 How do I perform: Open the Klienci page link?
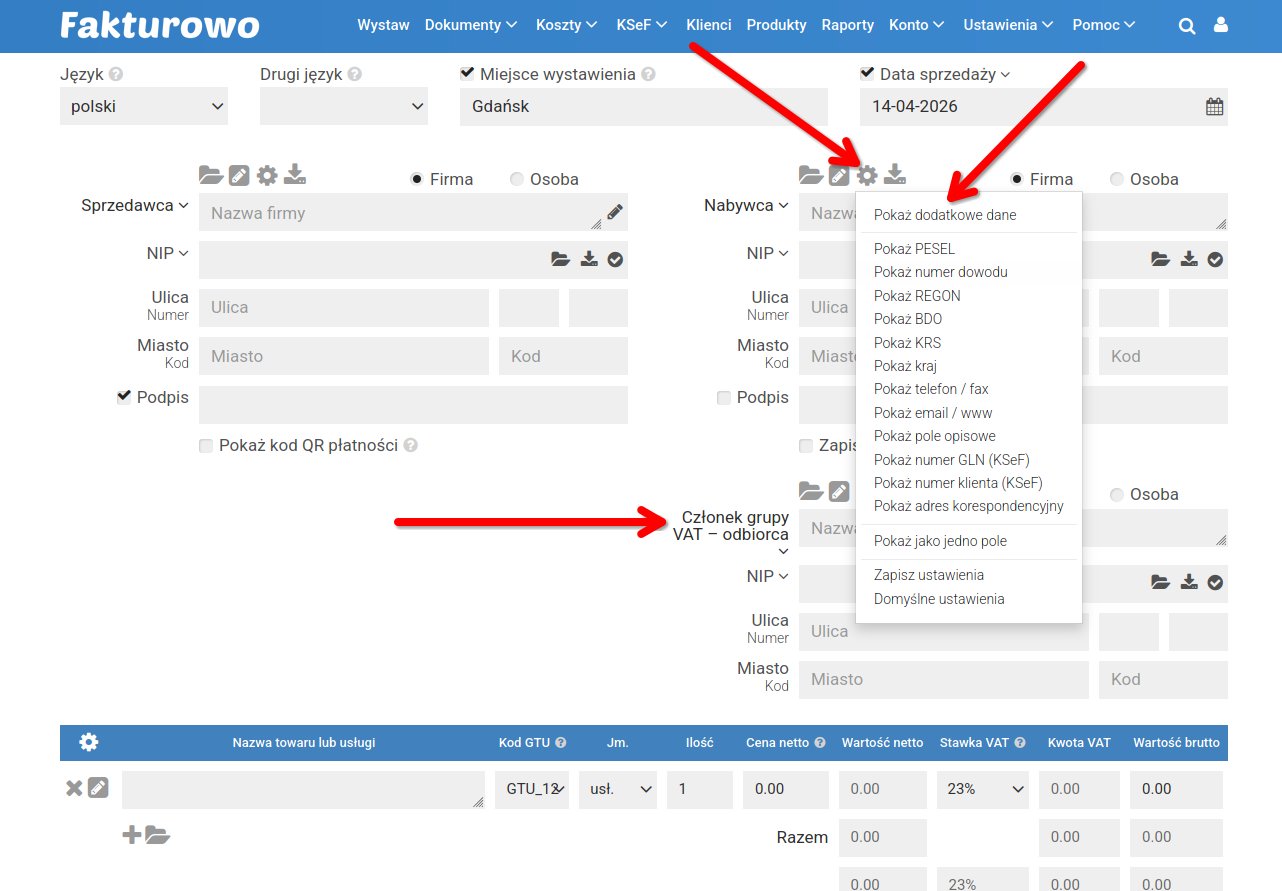708,25
